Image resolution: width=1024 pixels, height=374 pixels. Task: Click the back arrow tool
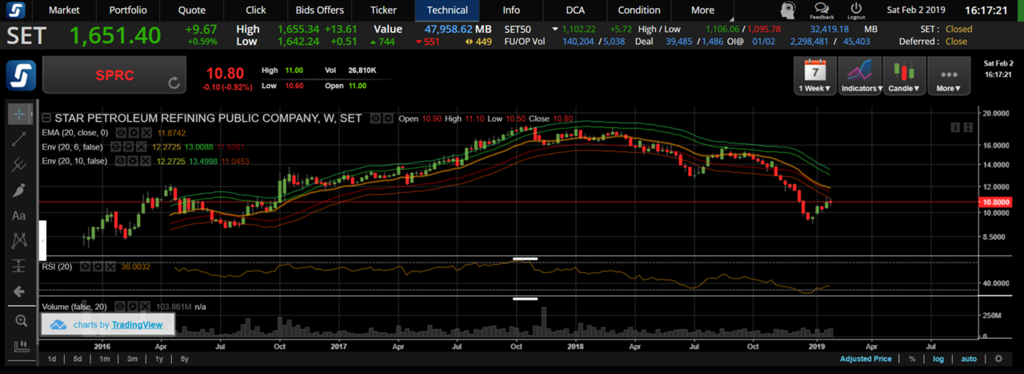(19, 291)
